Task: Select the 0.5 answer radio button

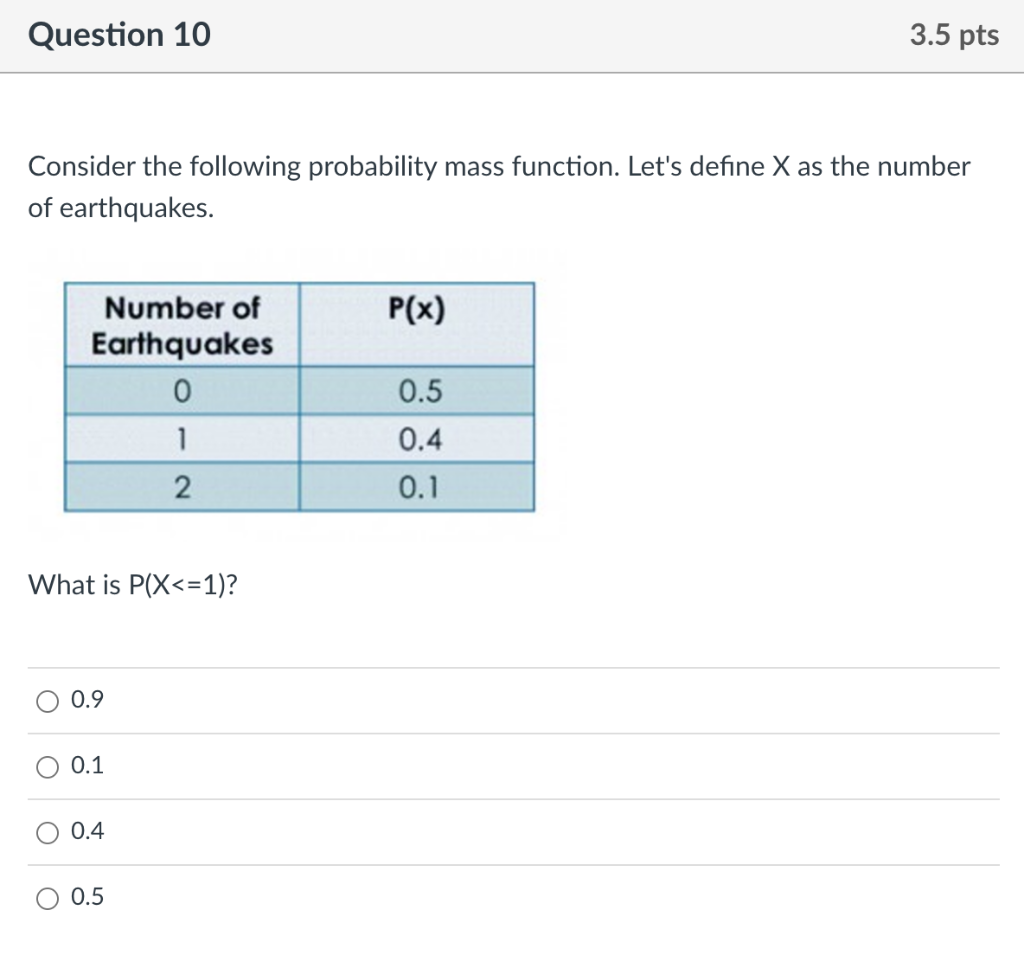Action: pyautogui.click(x=47, y=897)
